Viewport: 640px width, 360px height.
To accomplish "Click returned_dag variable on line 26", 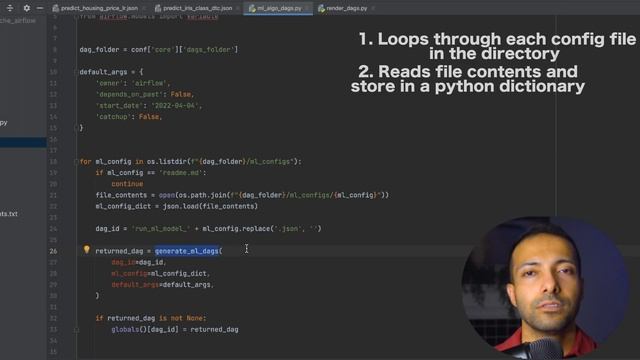I will coord(119,251).
